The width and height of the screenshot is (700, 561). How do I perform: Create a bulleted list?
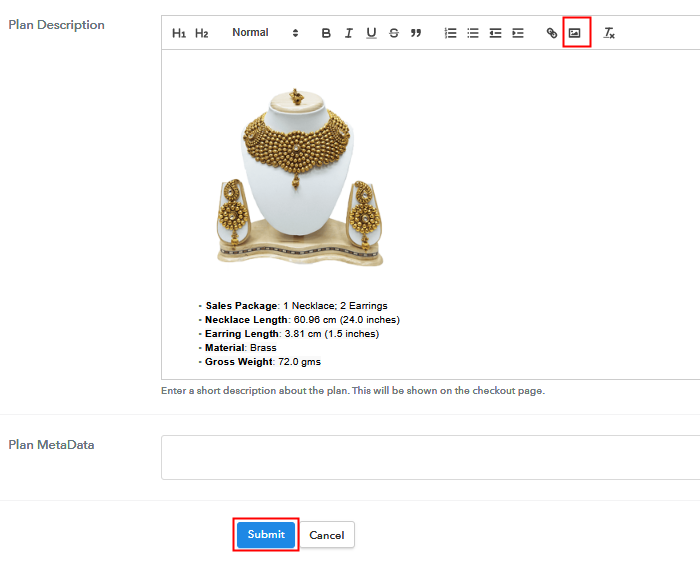coord(473,33)
